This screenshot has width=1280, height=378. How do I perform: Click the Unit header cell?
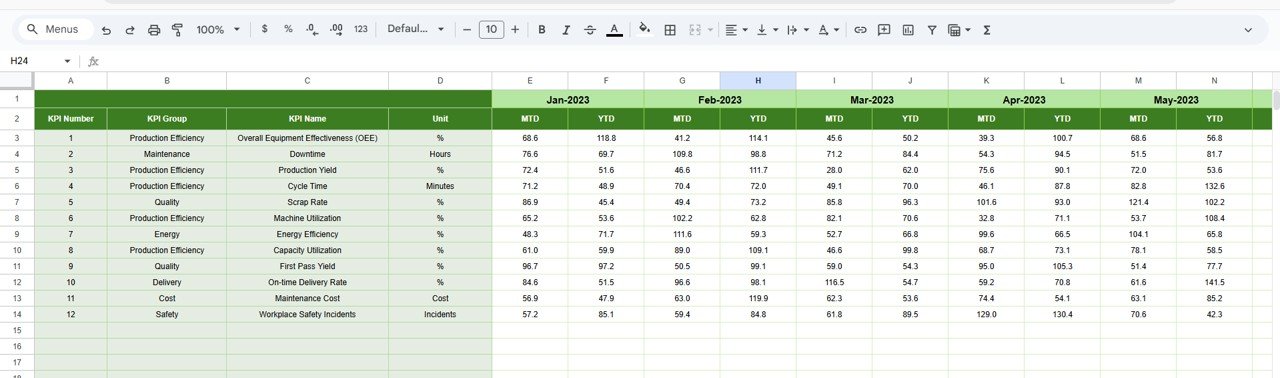(440, 118)
